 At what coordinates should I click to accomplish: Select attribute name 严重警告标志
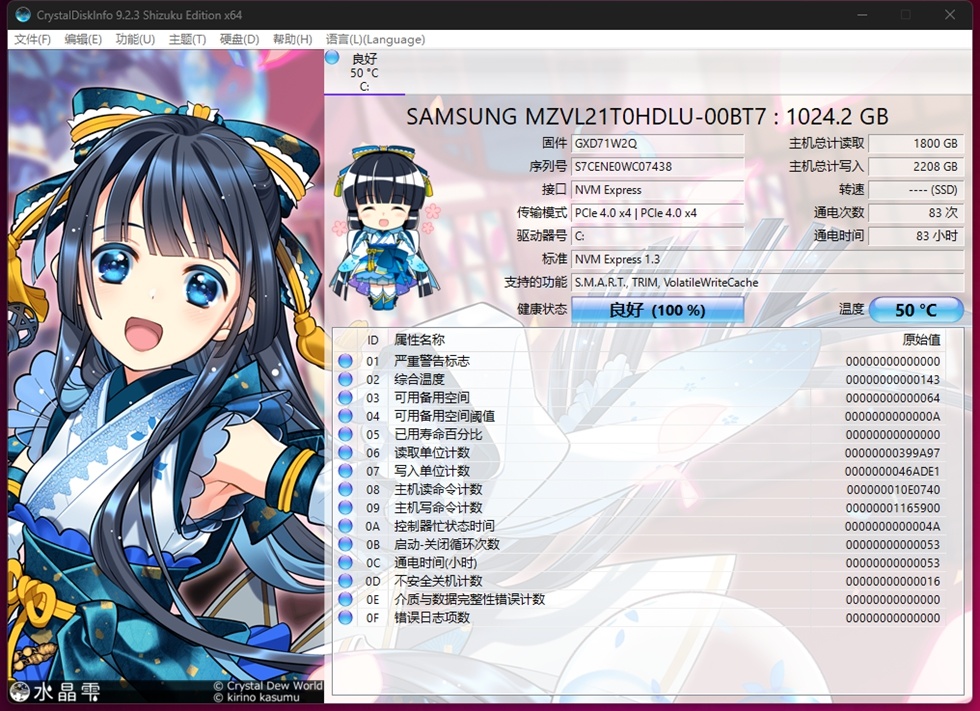tap(431, 361)
